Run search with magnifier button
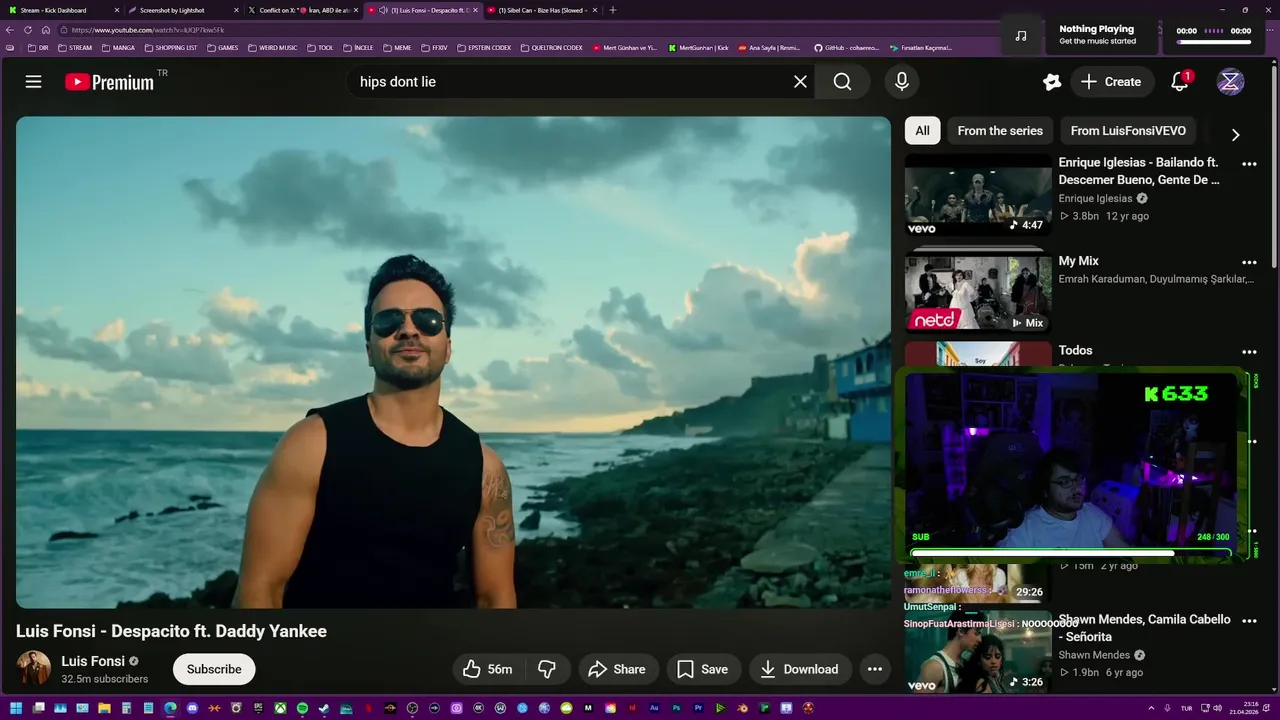The height and width of the screenshot is (720, 1280). 843,82
